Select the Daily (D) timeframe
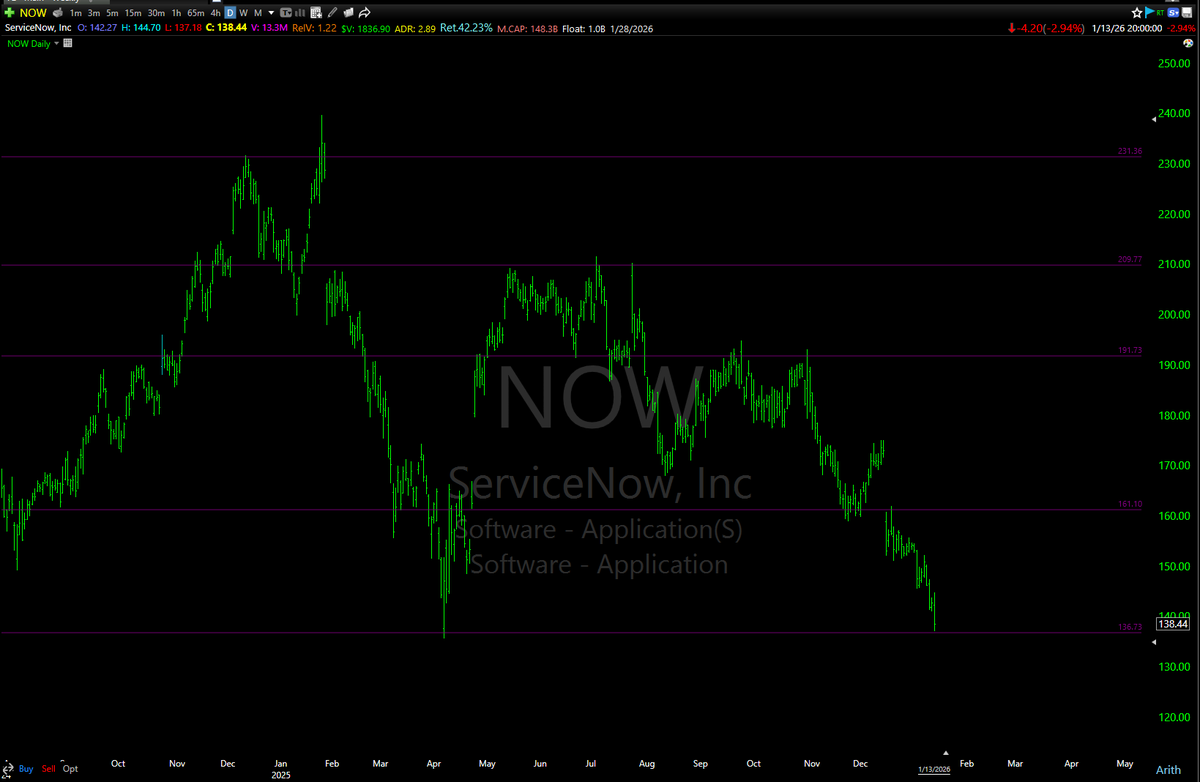The width and height of the screenshot is (1200, 782). (x=230, y=13)
